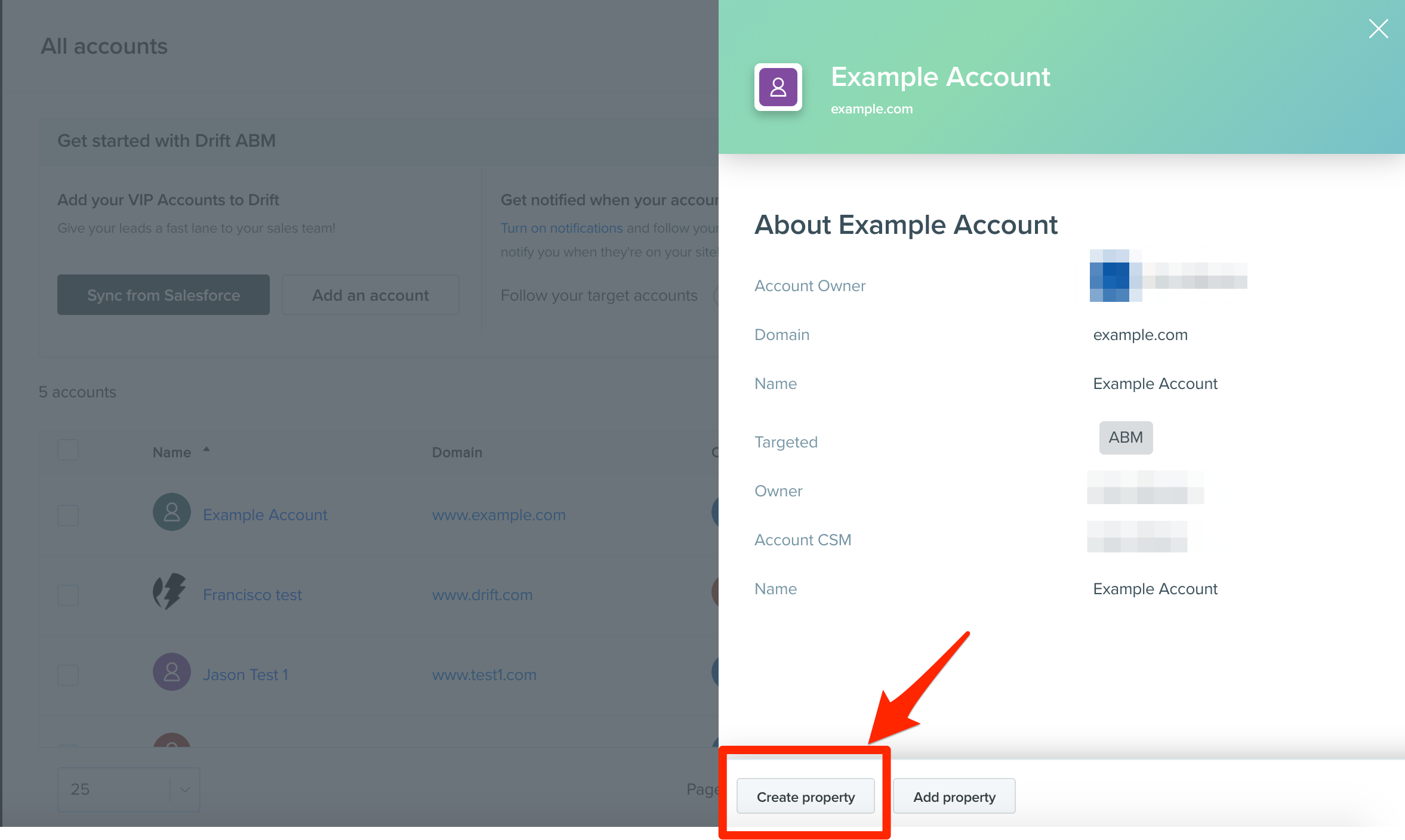1405x840 pixels.
Task: Open Turn on notifications link
Action: click(x=561, y=228)
